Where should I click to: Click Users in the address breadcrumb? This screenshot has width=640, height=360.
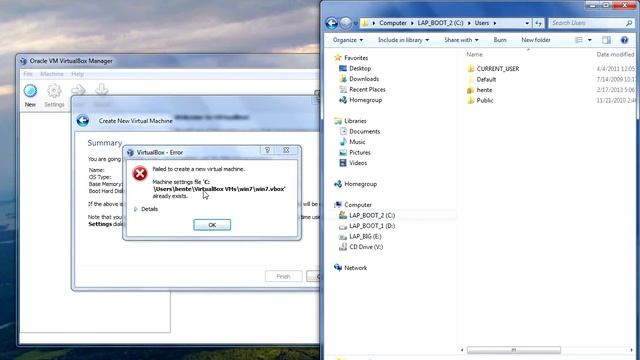coord(482,23)
